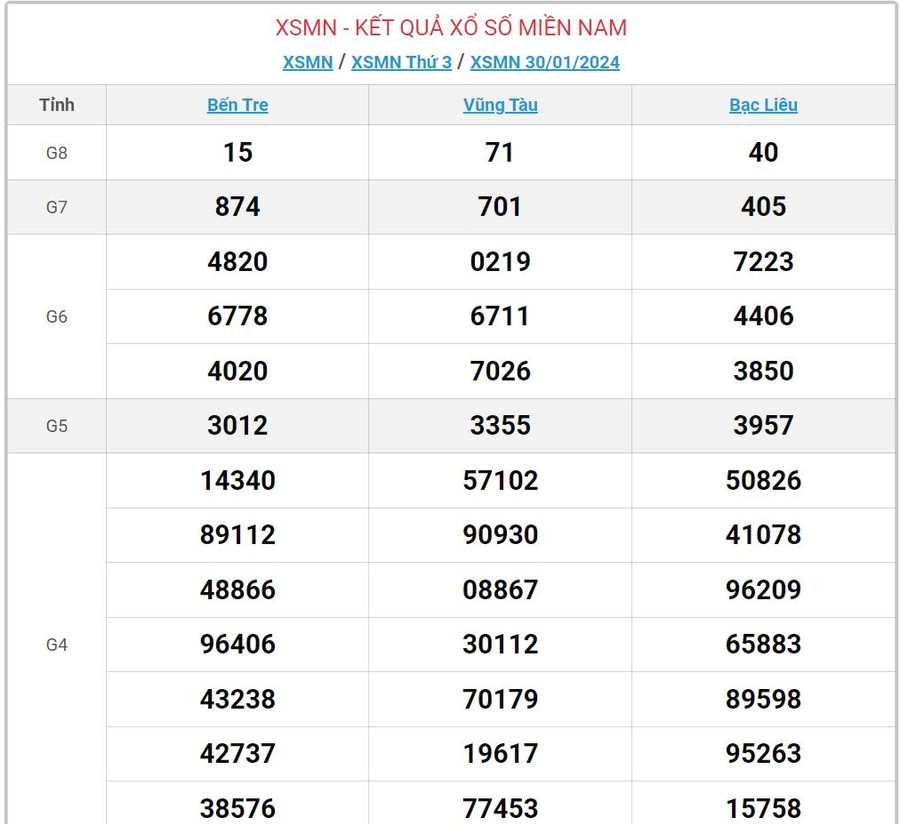Click the Tỉnh column header
Image resolution: width=900 pixels, height=824 pixels.
[x=57, y=105]
